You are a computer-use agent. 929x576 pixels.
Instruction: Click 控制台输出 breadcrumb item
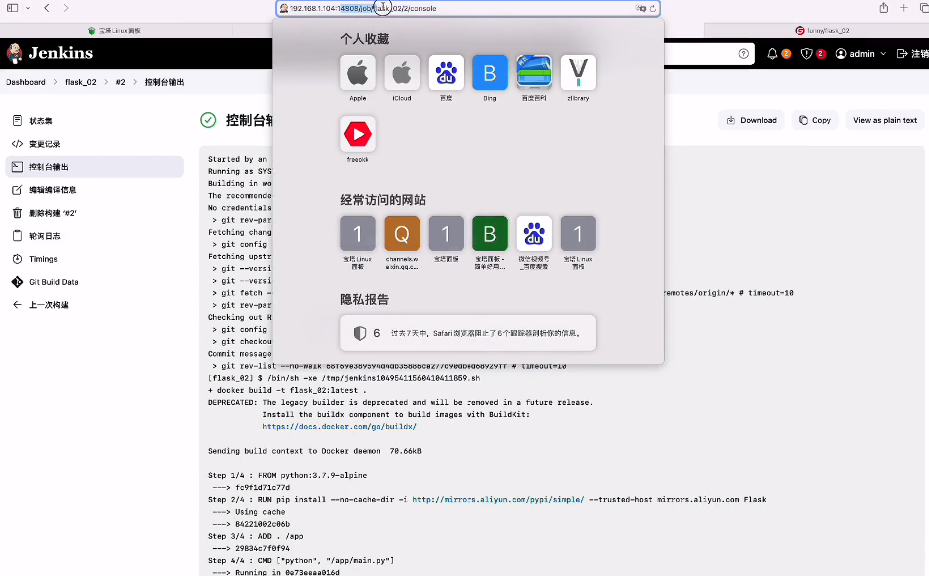click(x=164, y=82)
